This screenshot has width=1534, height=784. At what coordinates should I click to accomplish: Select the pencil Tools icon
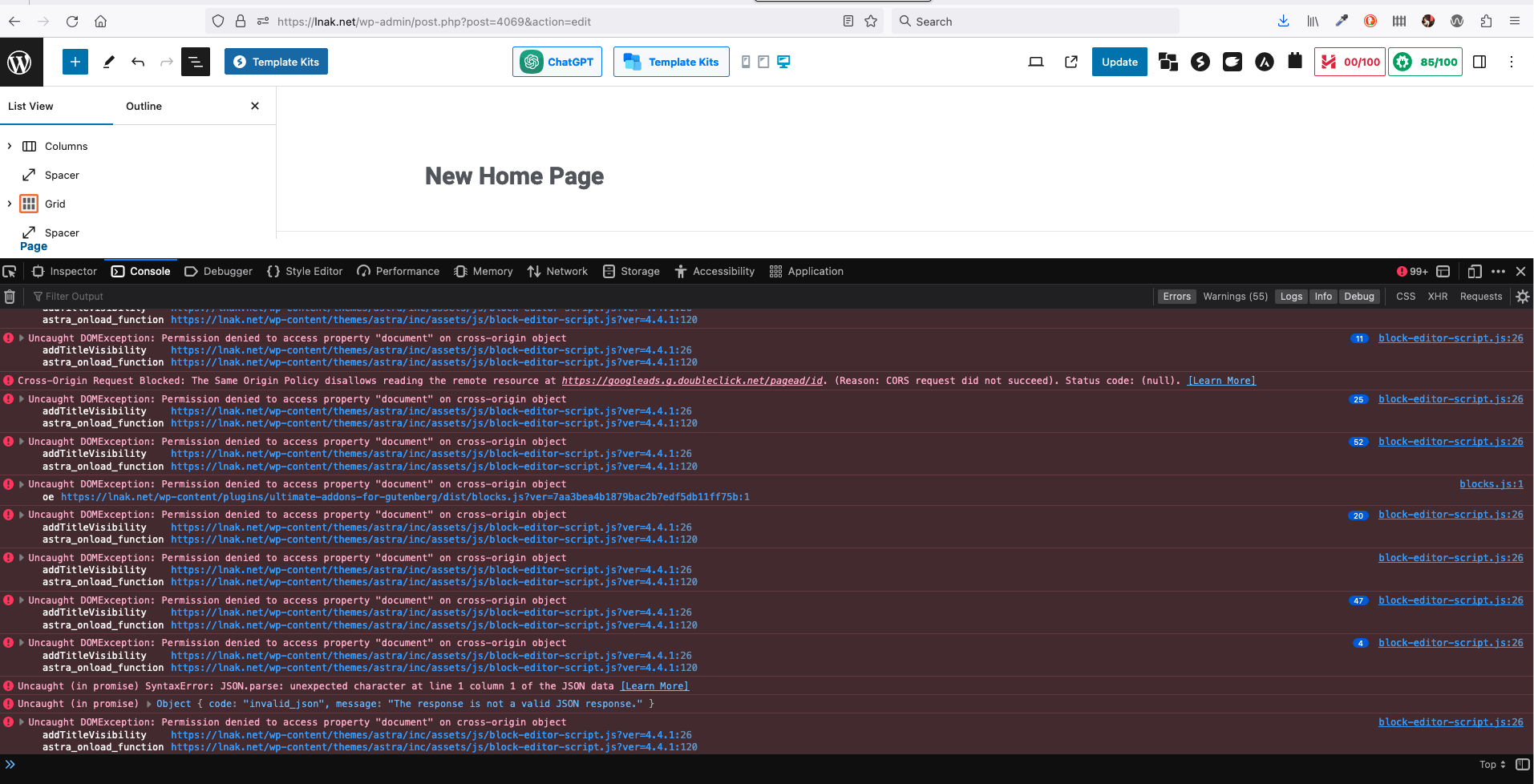(109, 62)
